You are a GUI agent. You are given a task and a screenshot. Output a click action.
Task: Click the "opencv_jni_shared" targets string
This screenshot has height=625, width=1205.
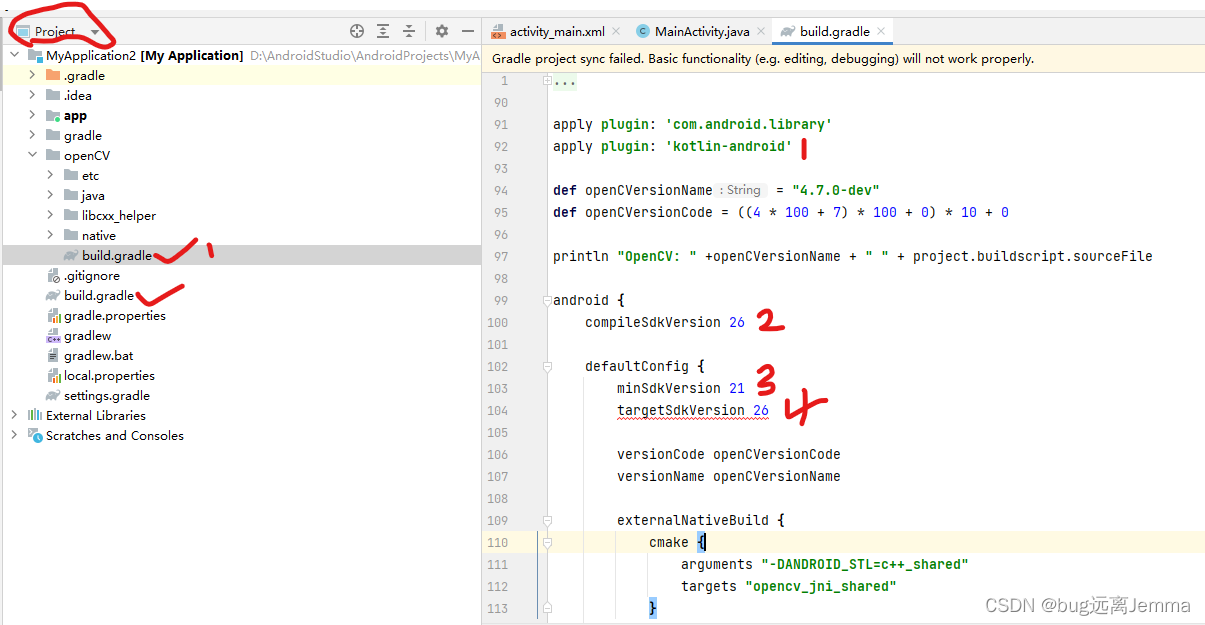coord(820,586)
